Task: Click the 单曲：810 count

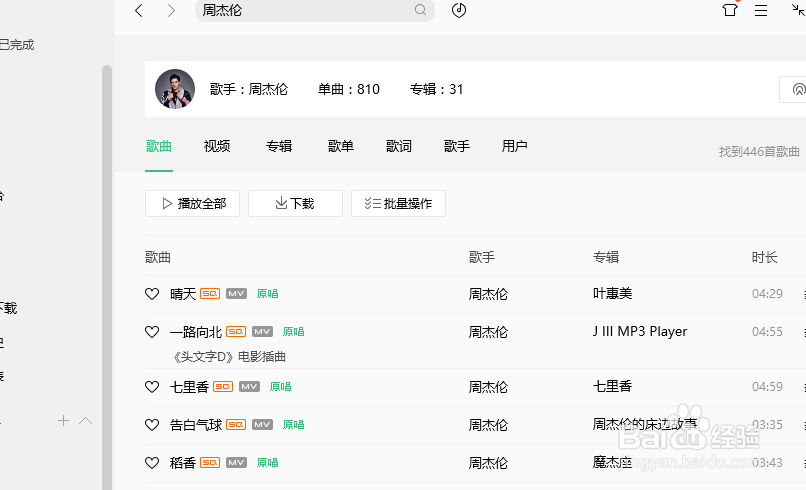Action: [x=349, y=89]
